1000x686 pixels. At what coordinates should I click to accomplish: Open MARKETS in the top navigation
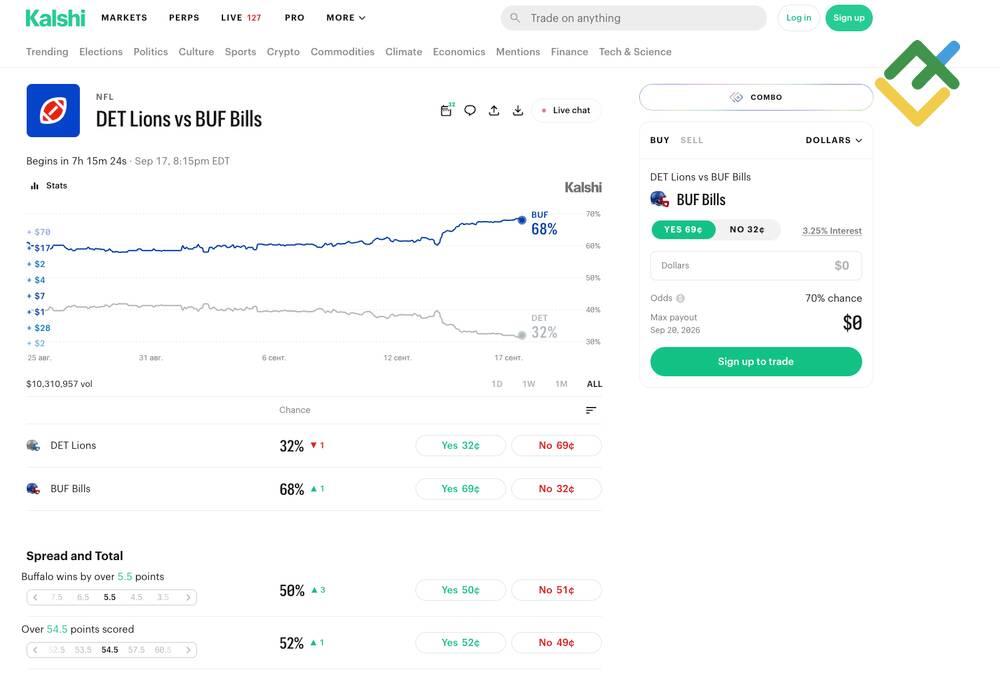click(124, 18)
